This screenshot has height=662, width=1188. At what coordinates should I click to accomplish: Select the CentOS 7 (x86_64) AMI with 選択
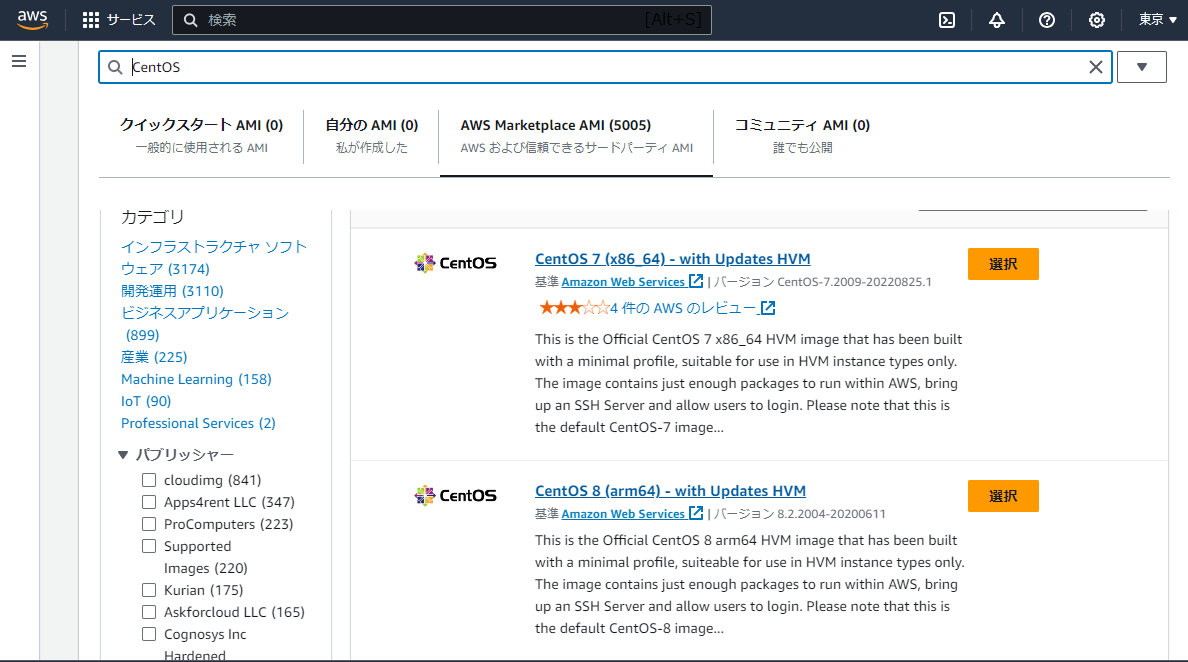[1003, 264]
